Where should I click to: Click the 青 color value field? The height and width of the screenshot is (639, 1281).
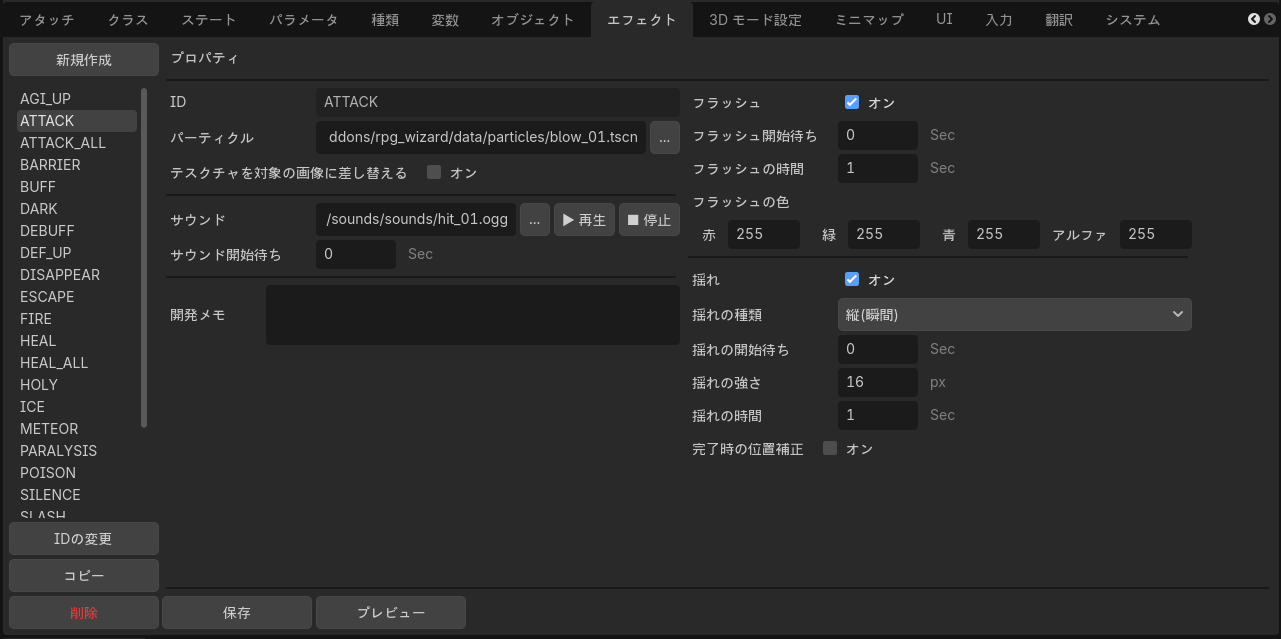click(1004, 234)
